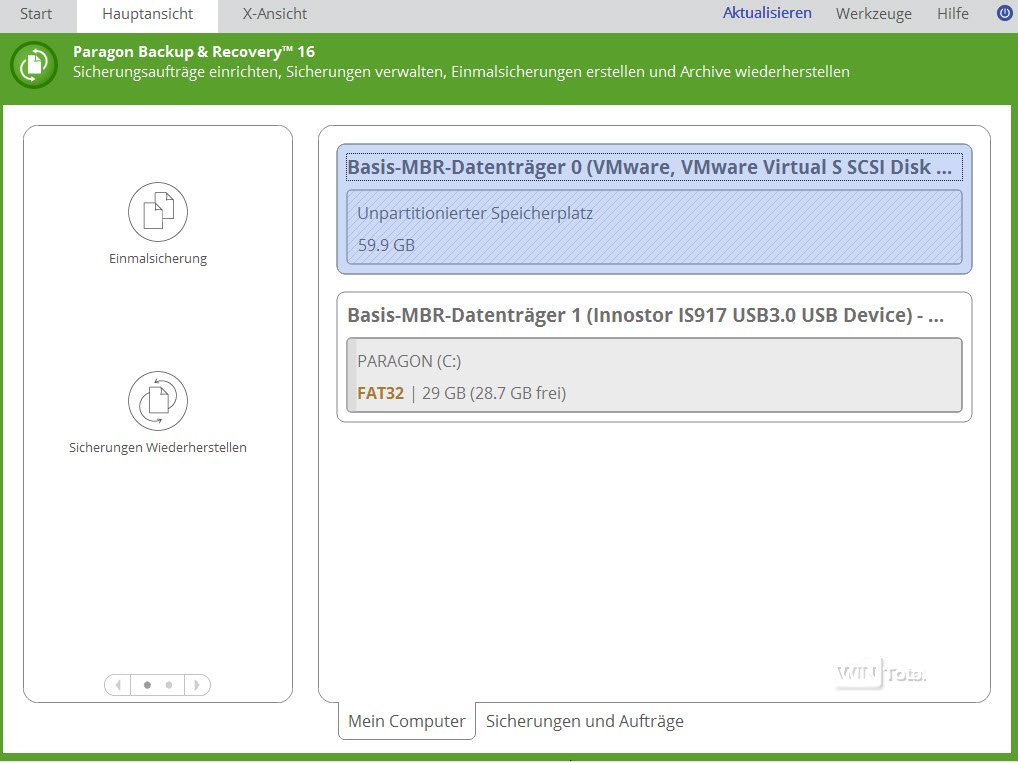Switch to the Hauptansicht tab
The width and height of the screenshot is (1018, 763).
coord(147,14)
